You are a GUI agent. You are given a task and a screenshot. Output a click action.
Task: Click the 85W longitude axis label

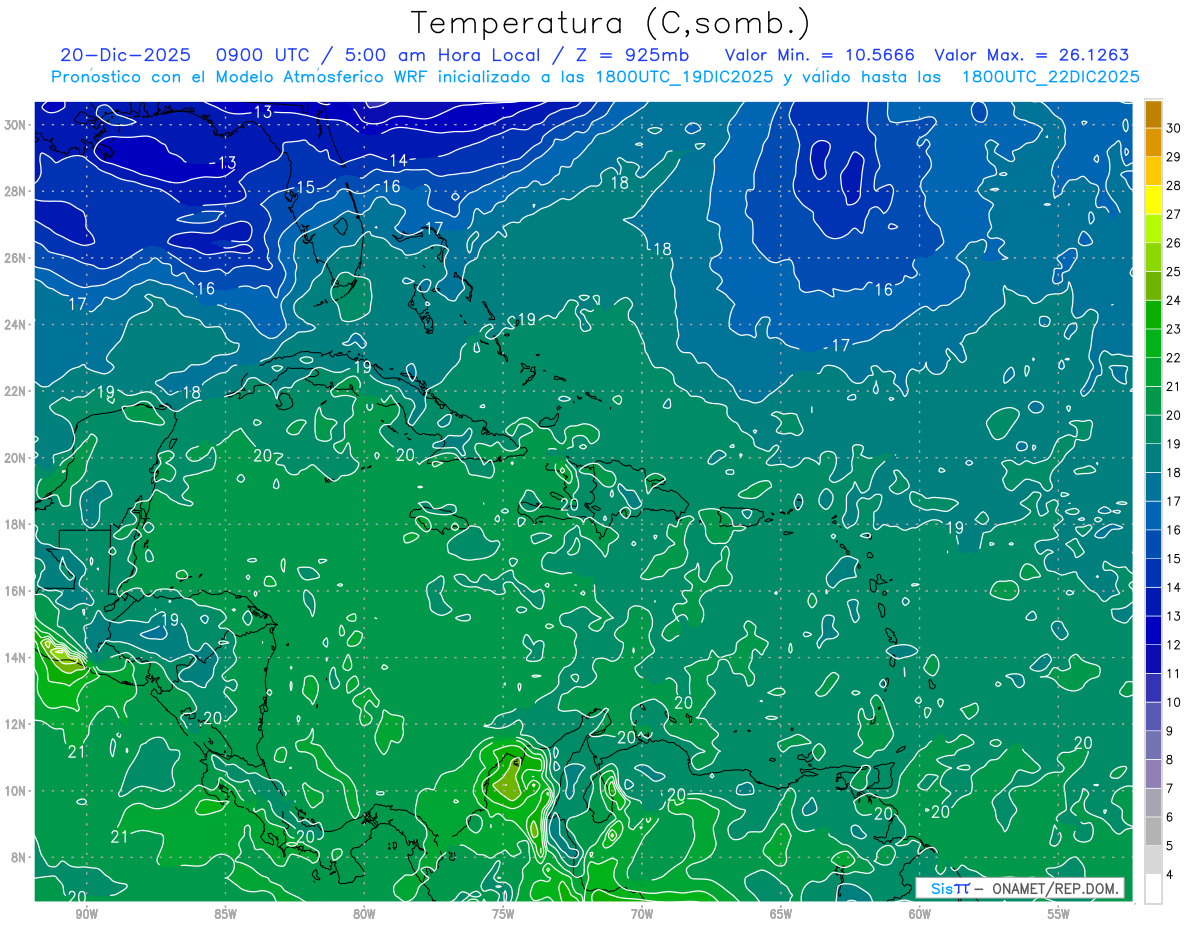click(x=225, y=914)
